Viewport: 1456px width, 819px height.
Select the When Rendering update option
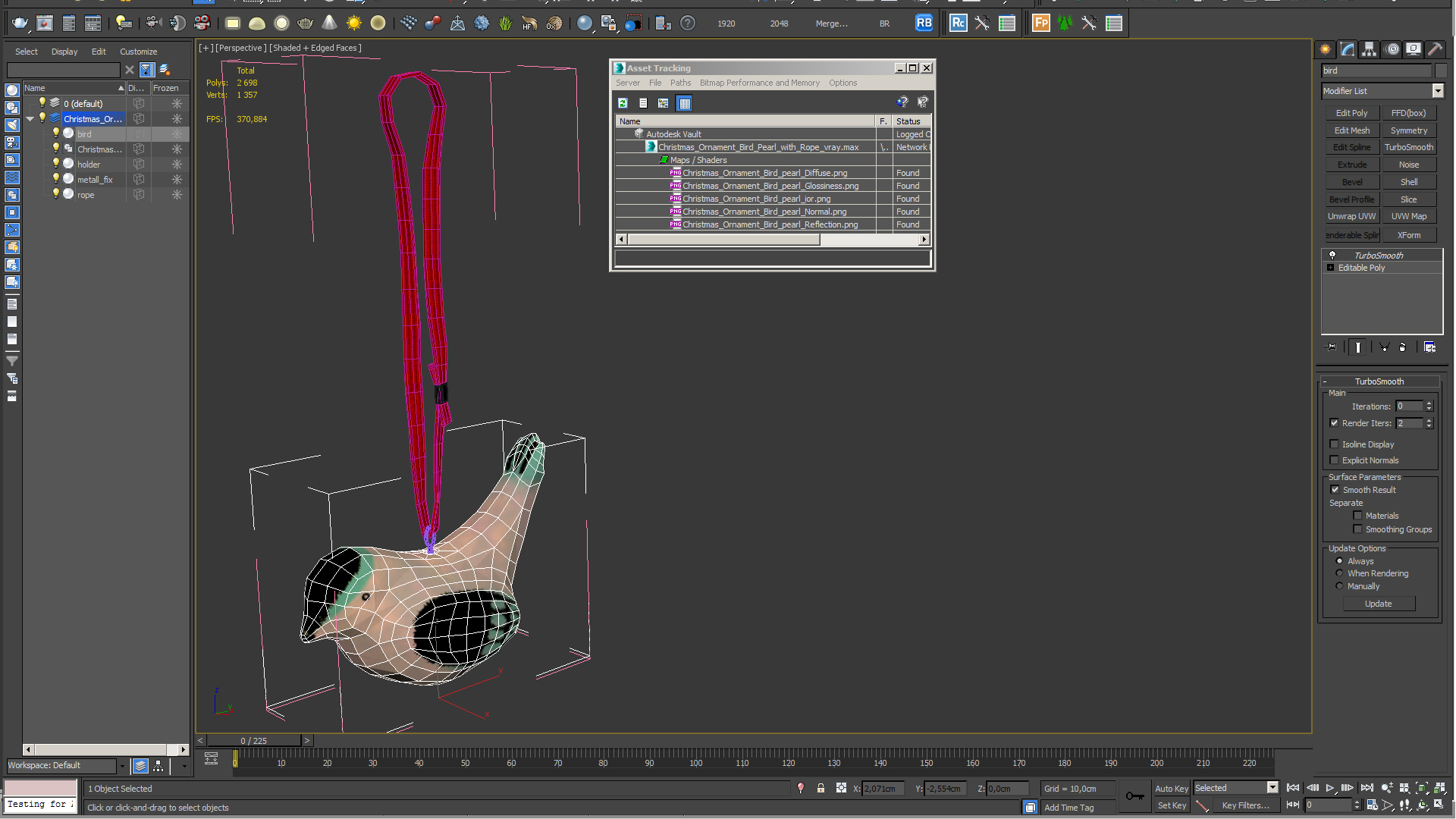click(x=1339, y=573)
